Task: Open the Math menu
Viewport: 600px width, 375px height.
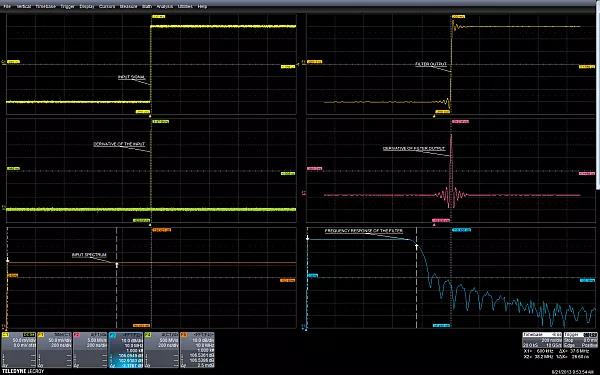Action: pos(147,7)
